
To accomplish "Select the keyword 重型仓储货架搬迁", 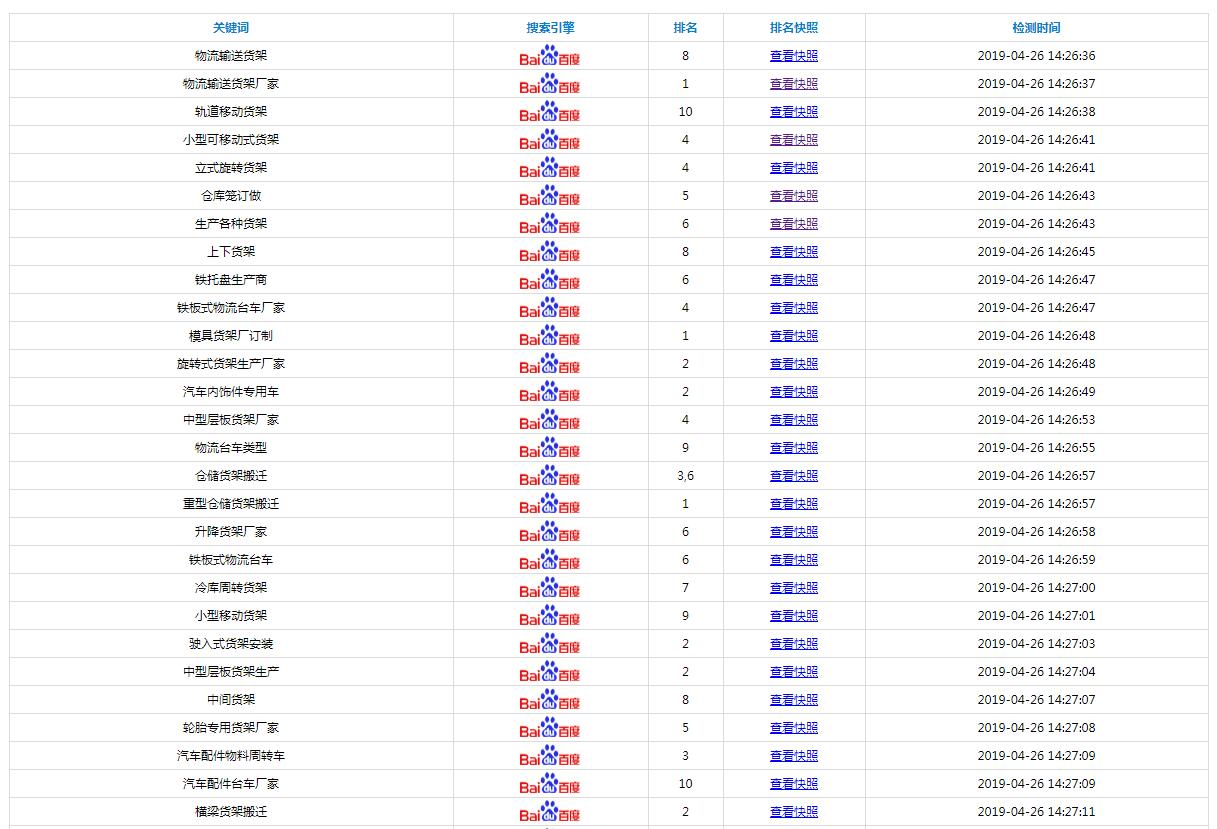I will pyautogui.click(x=231, y=504).
